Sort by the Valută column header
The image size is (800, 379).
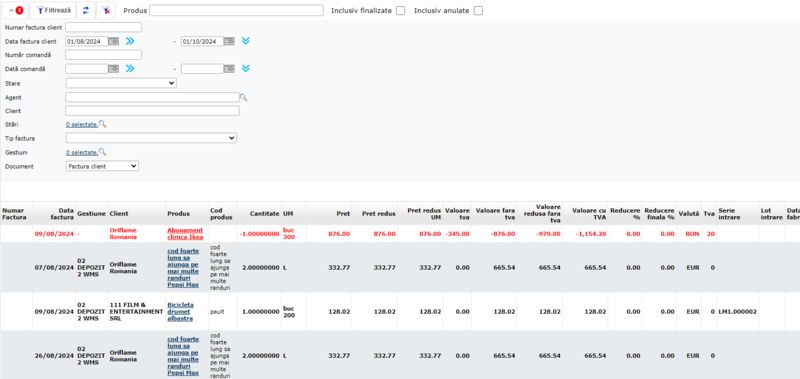click(689, 214)
